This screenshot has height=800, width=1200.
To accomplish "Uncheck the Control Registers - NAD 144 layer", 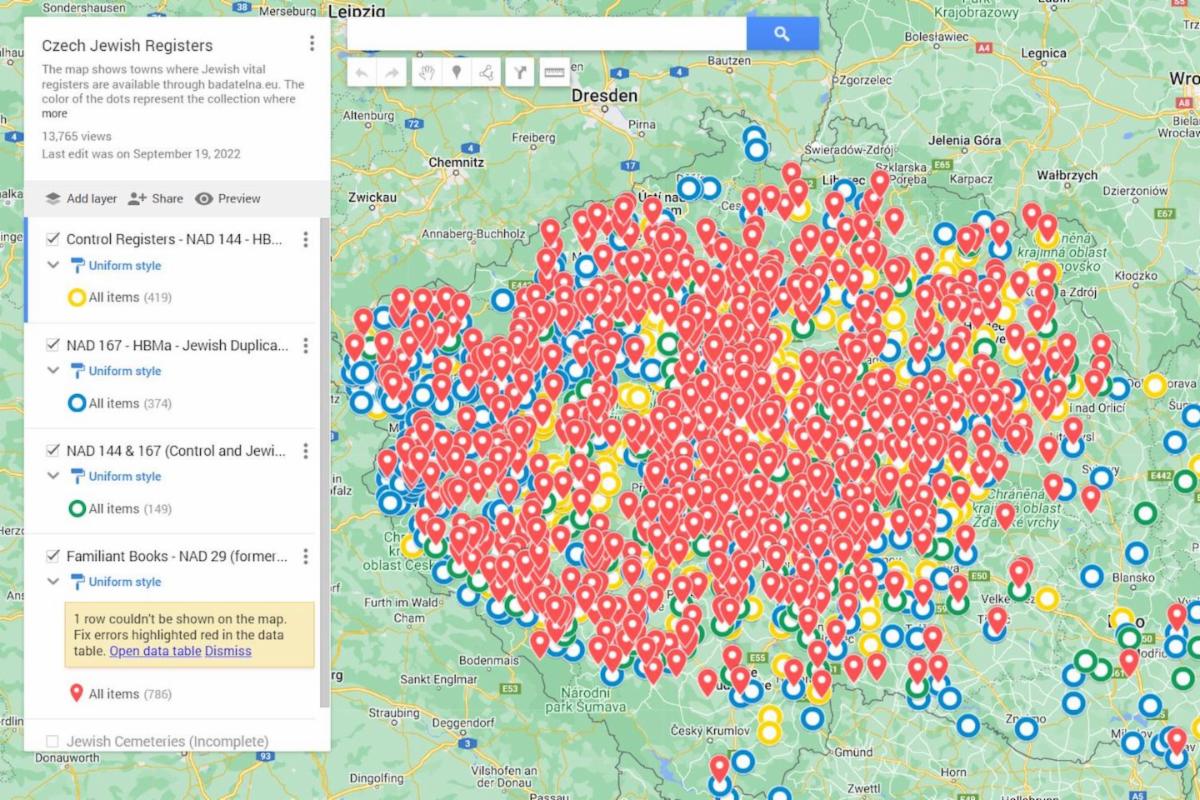I will (53, 239).
